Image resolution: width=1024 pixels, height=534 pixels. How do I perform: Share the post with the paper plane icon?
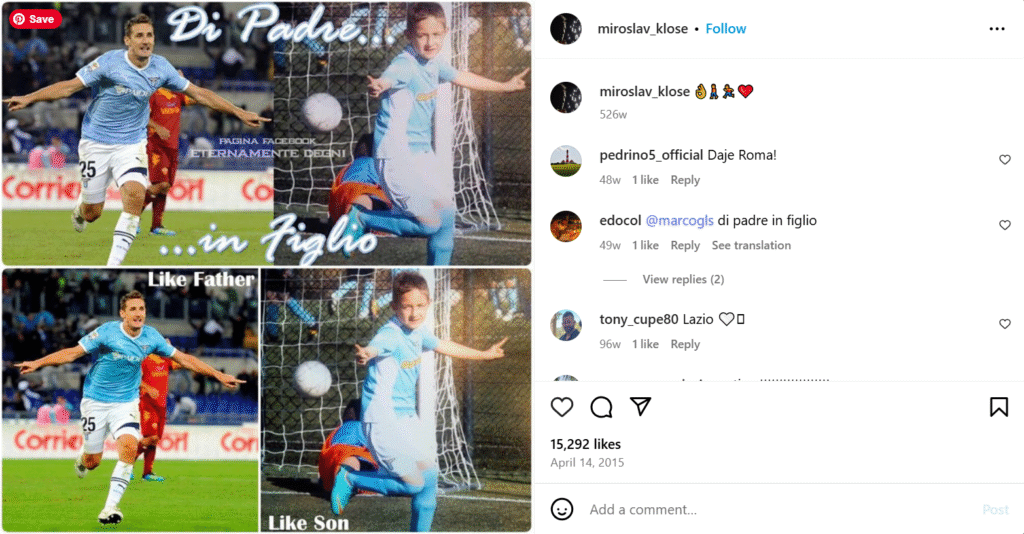tap(641, 406)
